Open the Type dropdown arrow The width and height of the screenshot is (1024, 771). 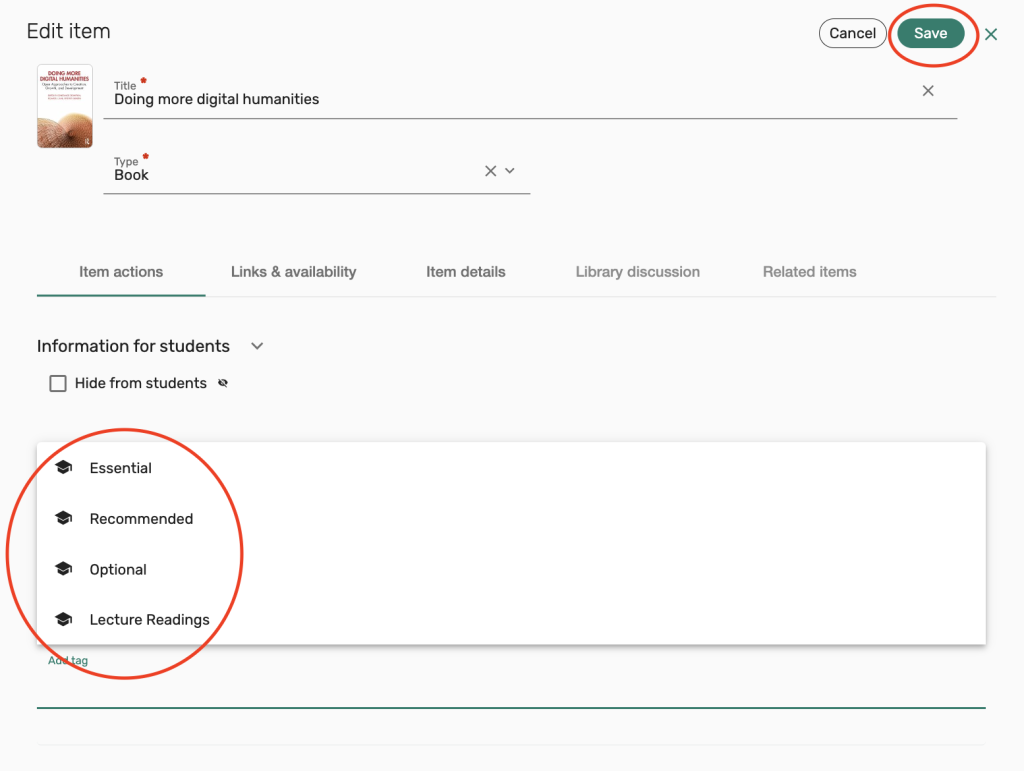pos(510,171)
